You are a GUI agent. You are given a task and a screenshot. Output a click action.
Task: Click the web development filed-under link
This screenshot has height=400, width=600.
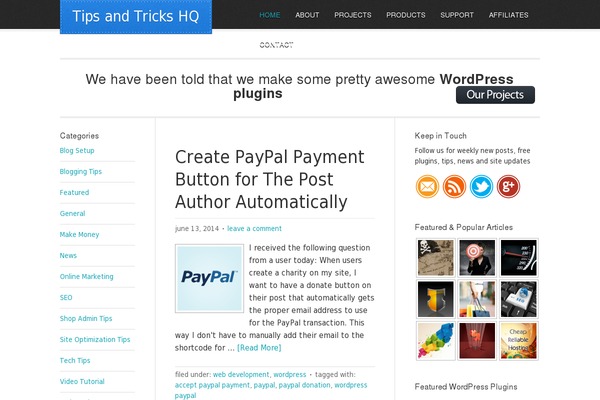coord(241,374)
